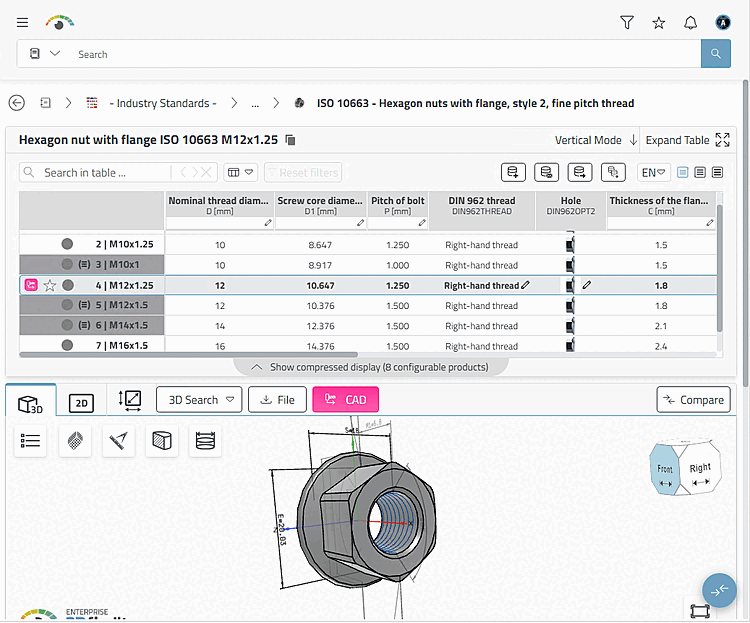
Task: Open the filter funnel icon
Action: click(x=627, y=22)
